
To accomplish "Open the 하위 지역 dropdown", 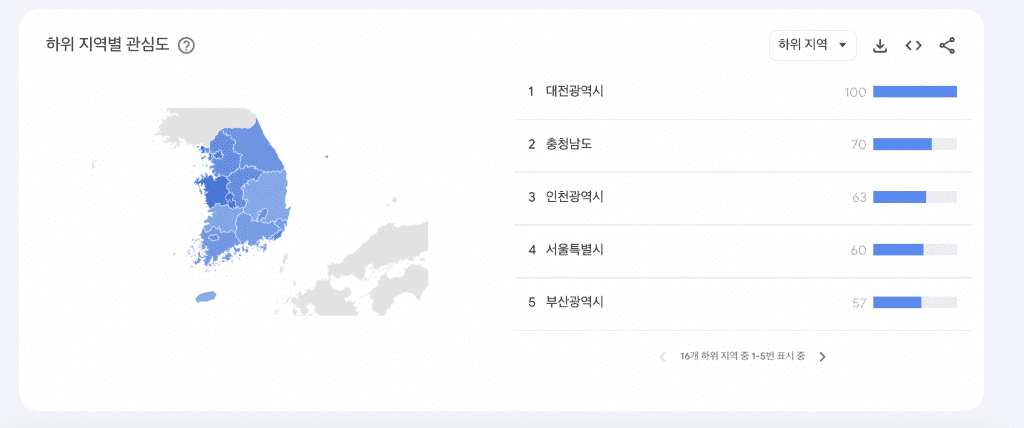I will click(812, 45).
